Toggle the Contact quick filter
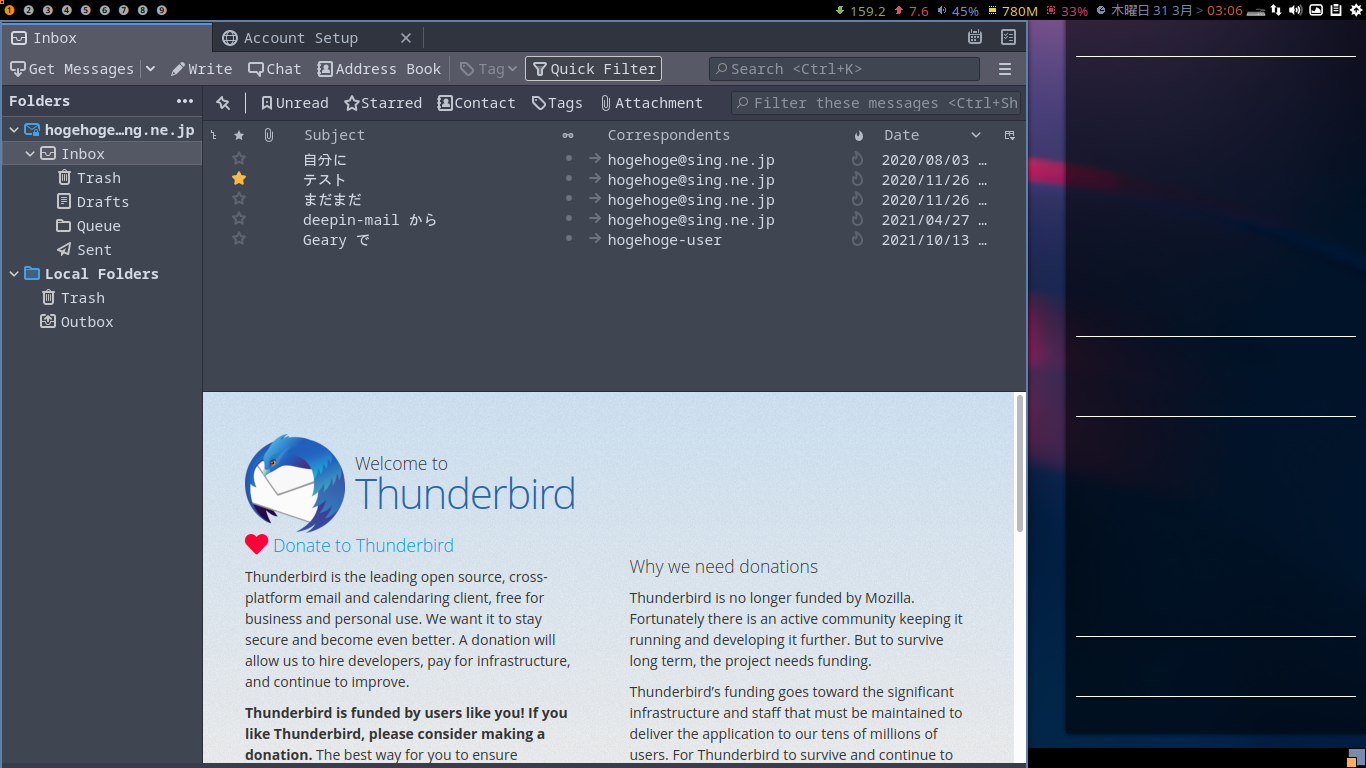The height and width of the screenshot is (768, 1366). (x=476, y=103)
